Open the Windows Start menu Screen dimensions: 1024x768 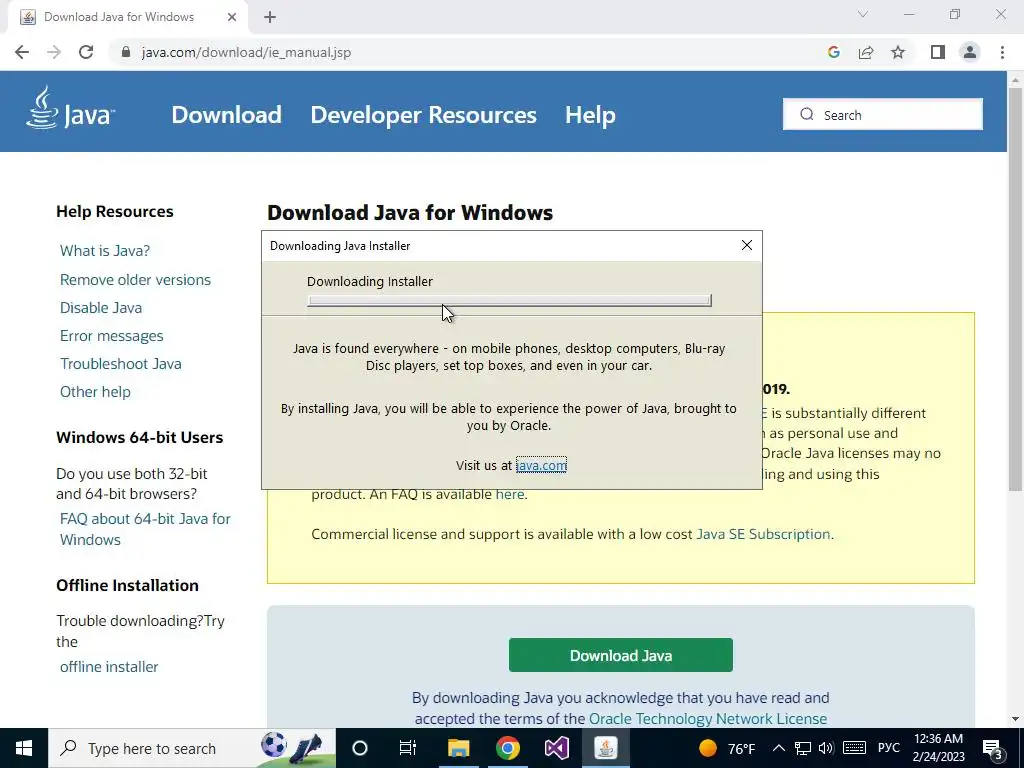tap(24, 748)
